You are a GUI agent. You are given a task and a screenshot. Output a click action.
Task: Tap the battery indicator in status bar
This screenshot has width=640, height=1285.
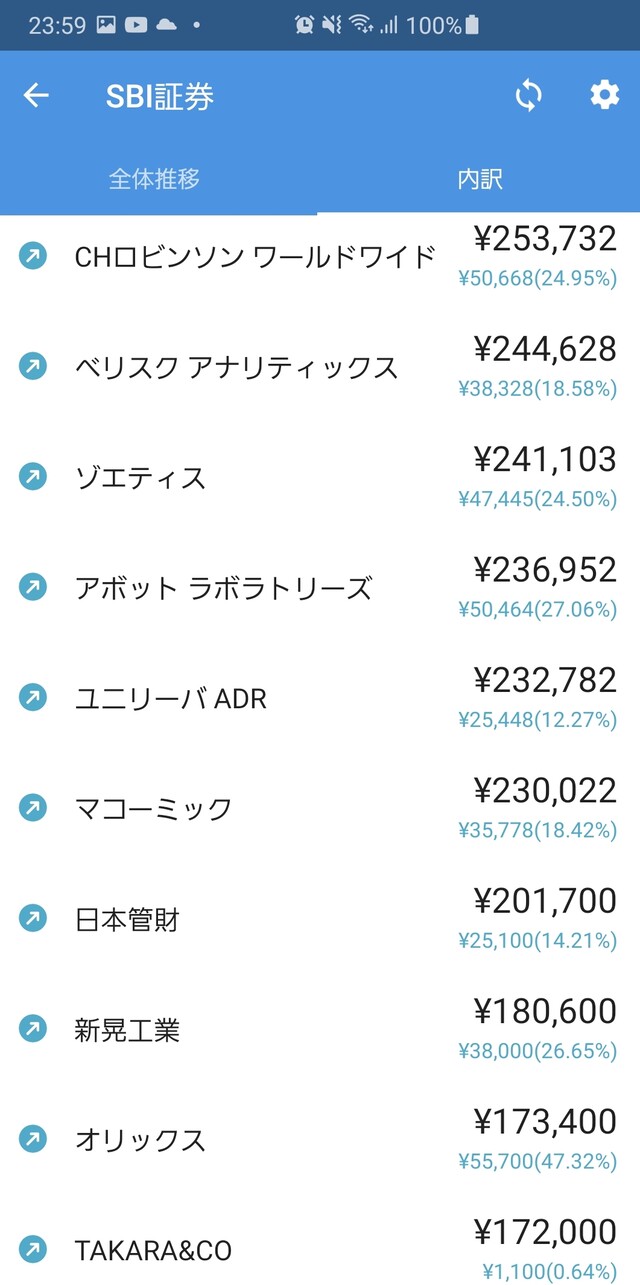point(472,25)
